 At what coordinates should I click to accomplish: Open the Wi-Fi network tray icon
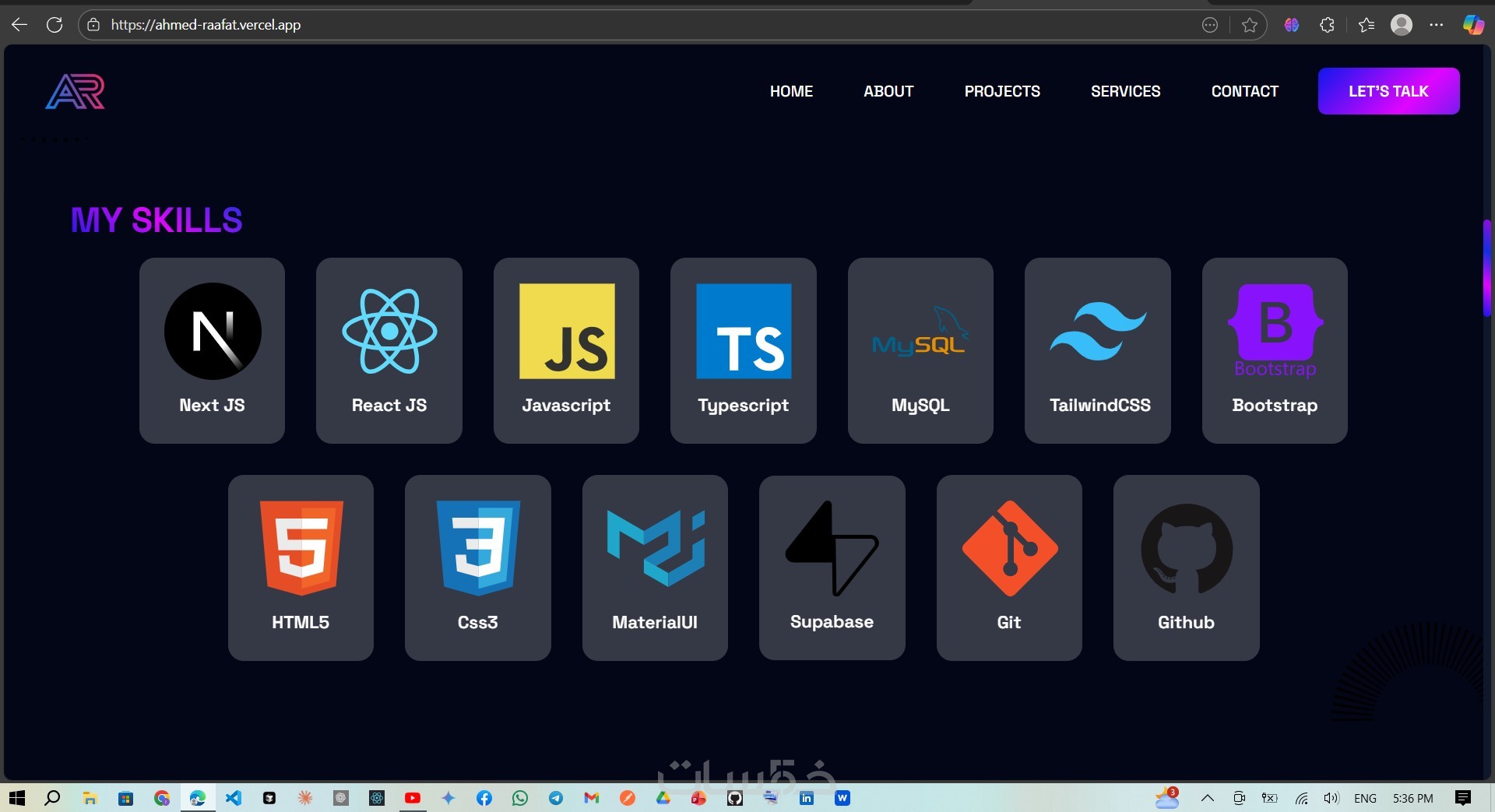(x=1301, y=798)
